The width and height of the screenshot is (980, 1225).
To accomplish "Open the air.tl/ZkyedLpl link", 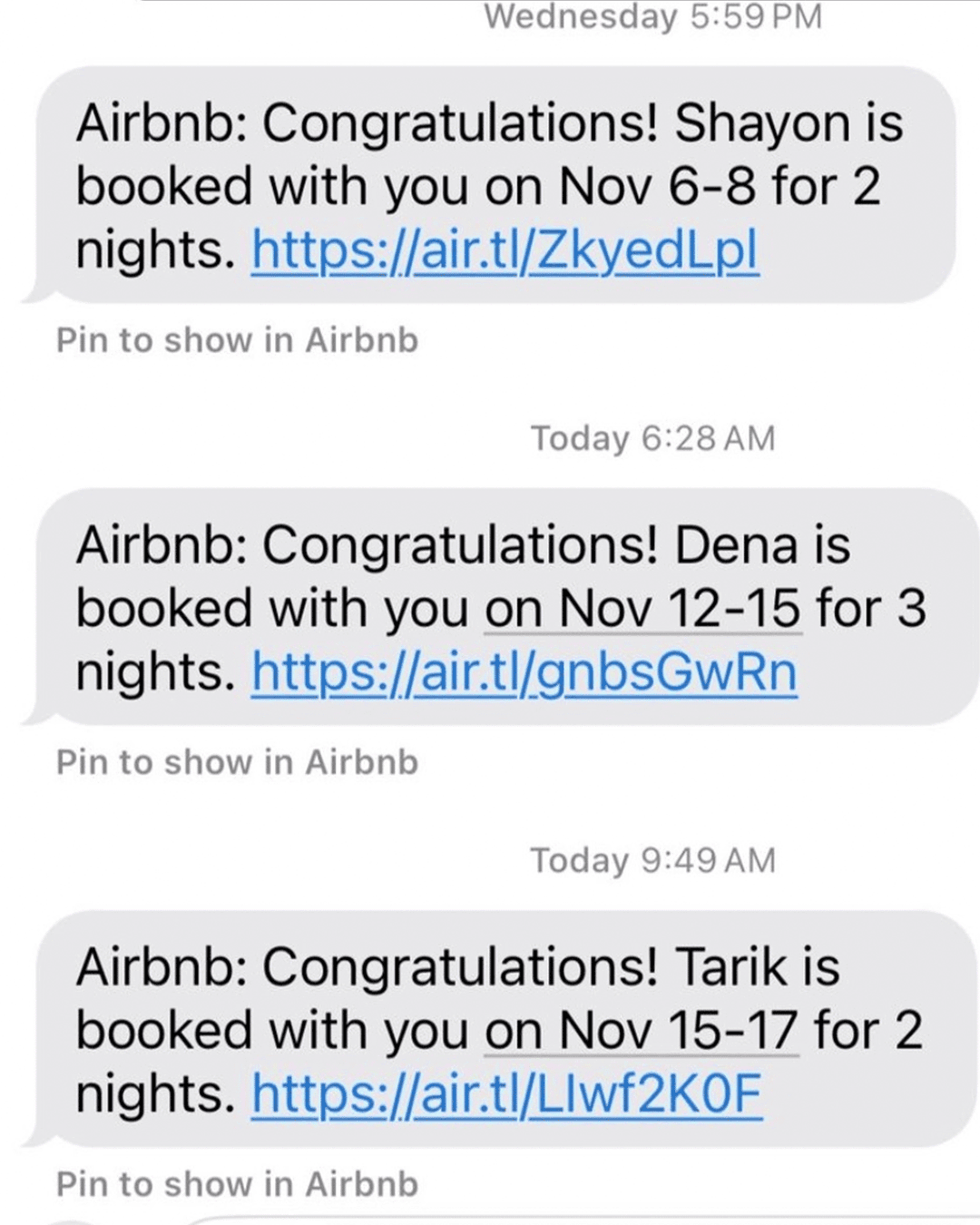I will [x=505, y=250].
